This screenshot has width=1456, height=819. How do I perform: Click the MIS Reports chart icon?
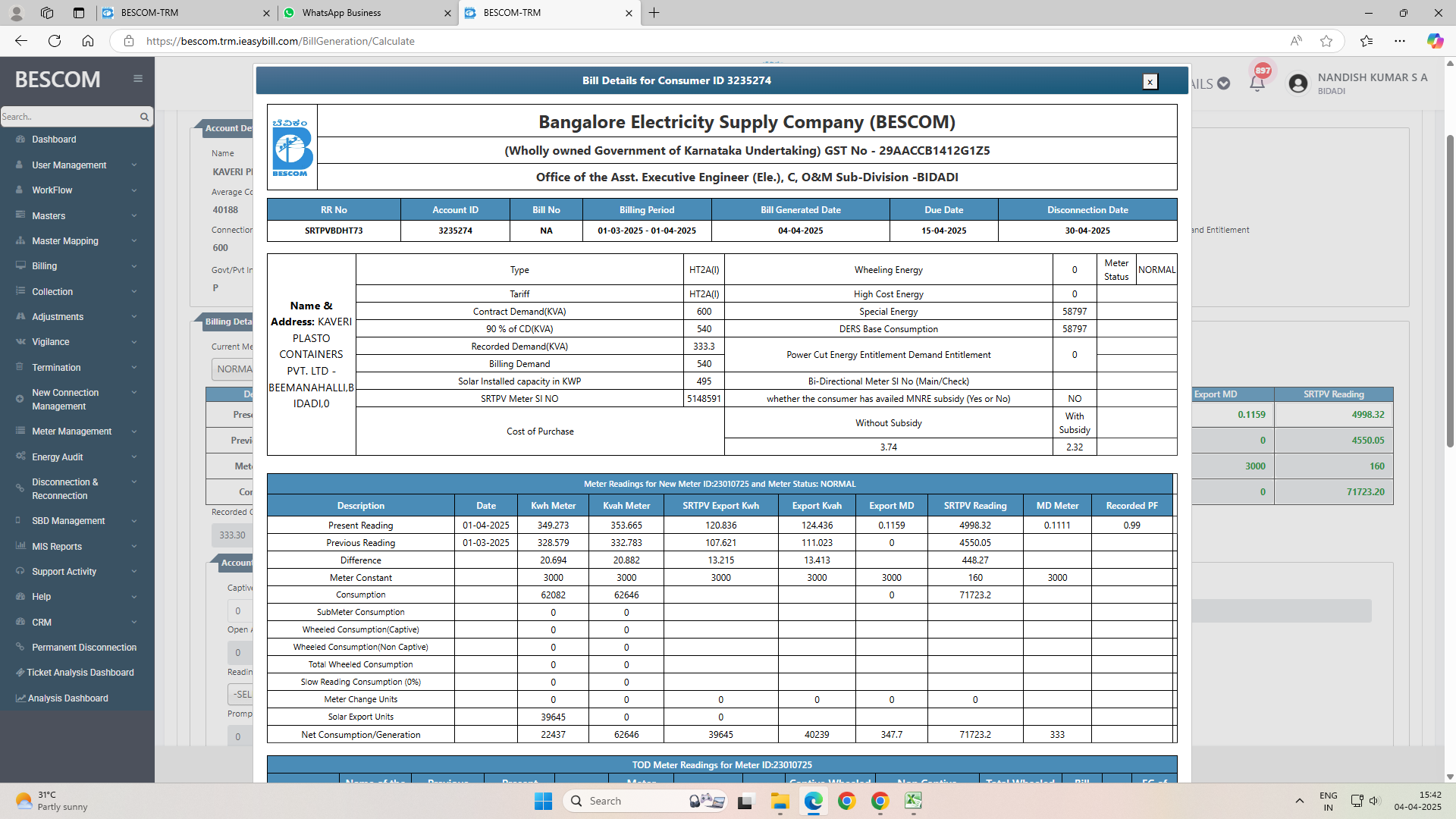click(20, 546)
